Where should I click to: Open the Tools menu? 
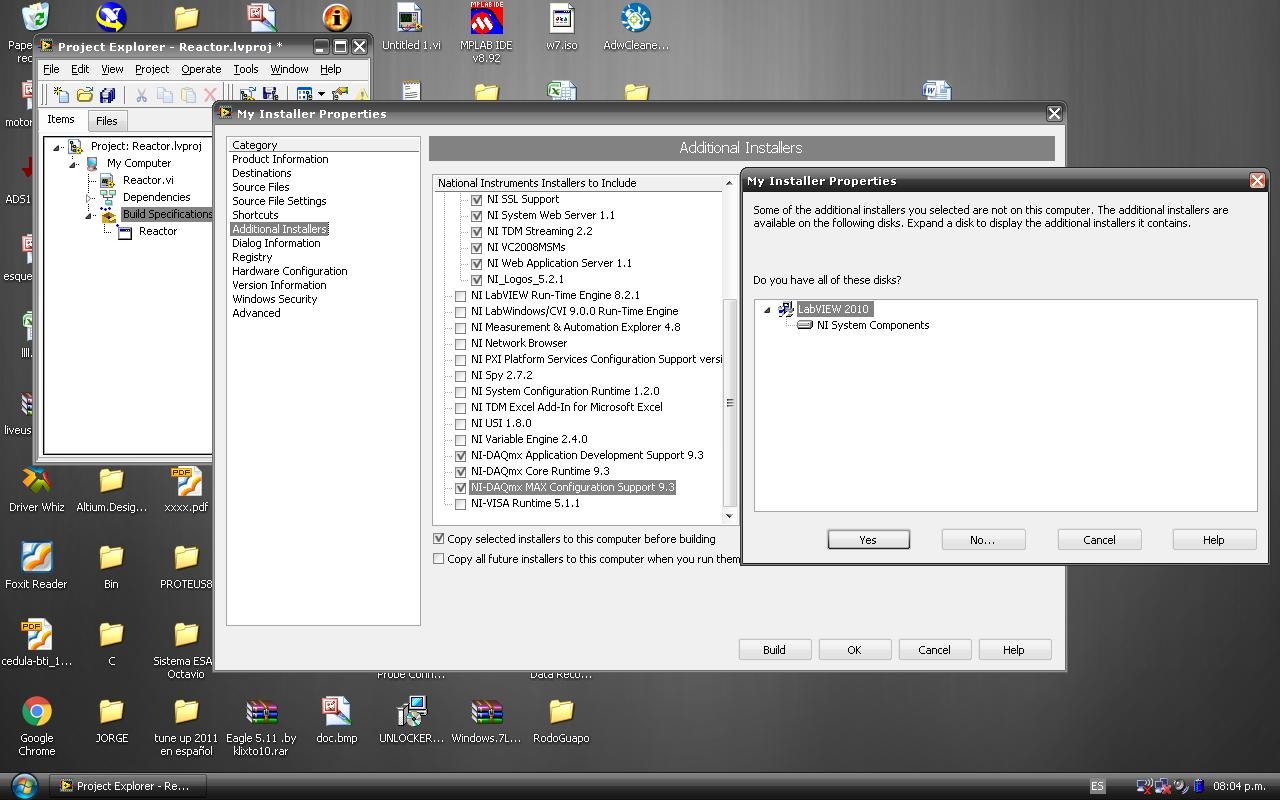pos(246,69)
